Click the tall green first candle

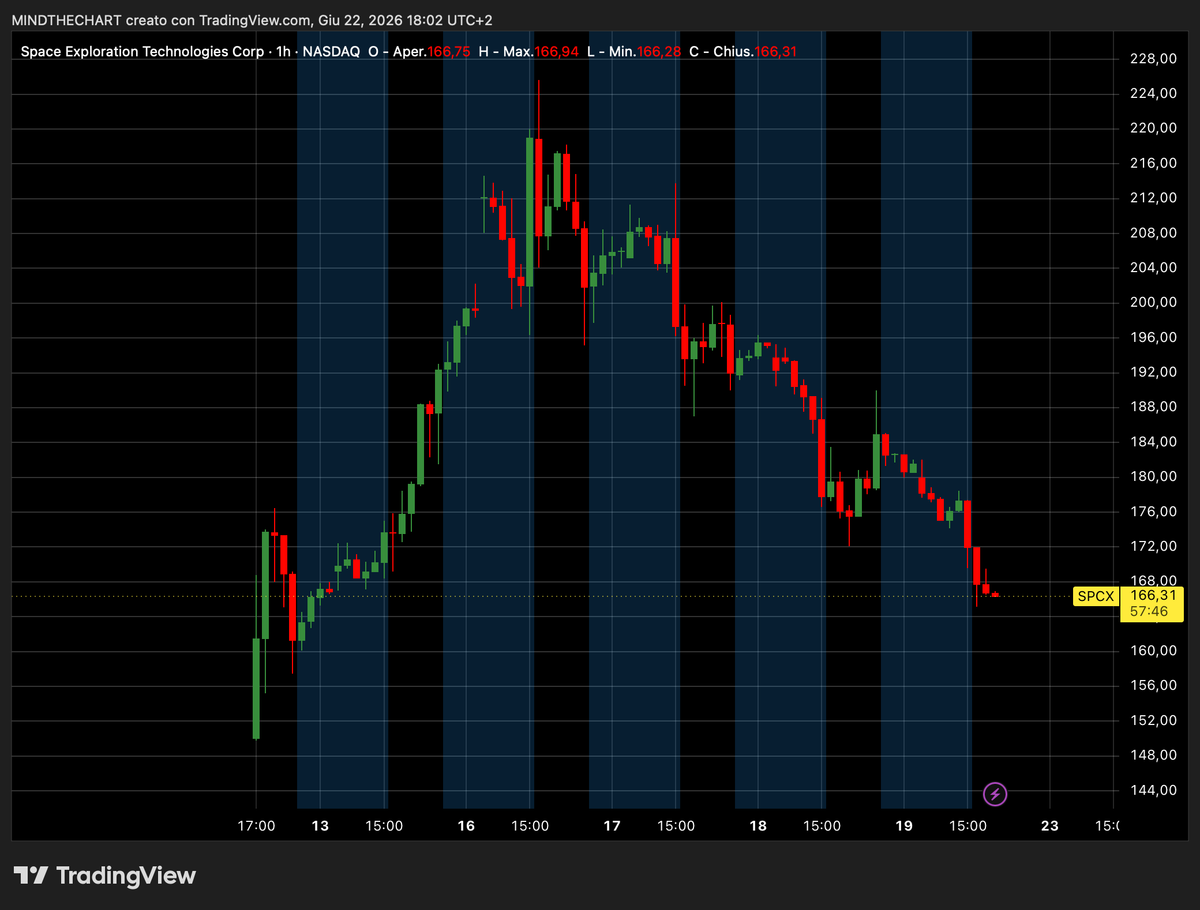pyautogui.click(x=256, y=688)
